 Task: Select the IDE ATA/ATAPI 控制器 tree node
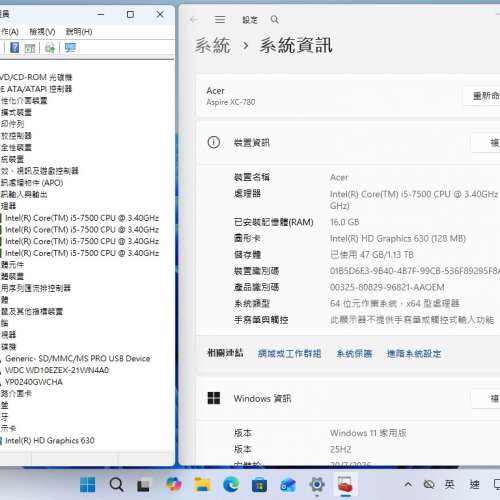tap(36, 89)
